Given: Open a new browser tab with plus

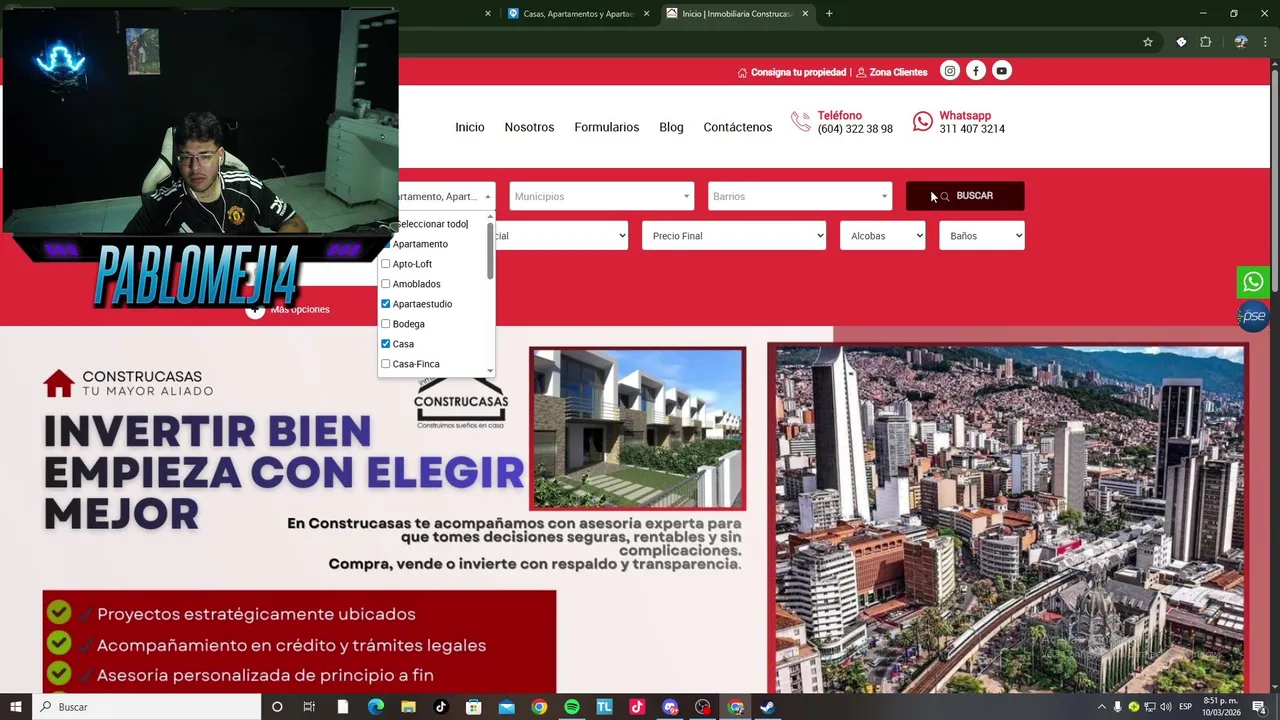Looking at the screenshot, I should 829,14.
